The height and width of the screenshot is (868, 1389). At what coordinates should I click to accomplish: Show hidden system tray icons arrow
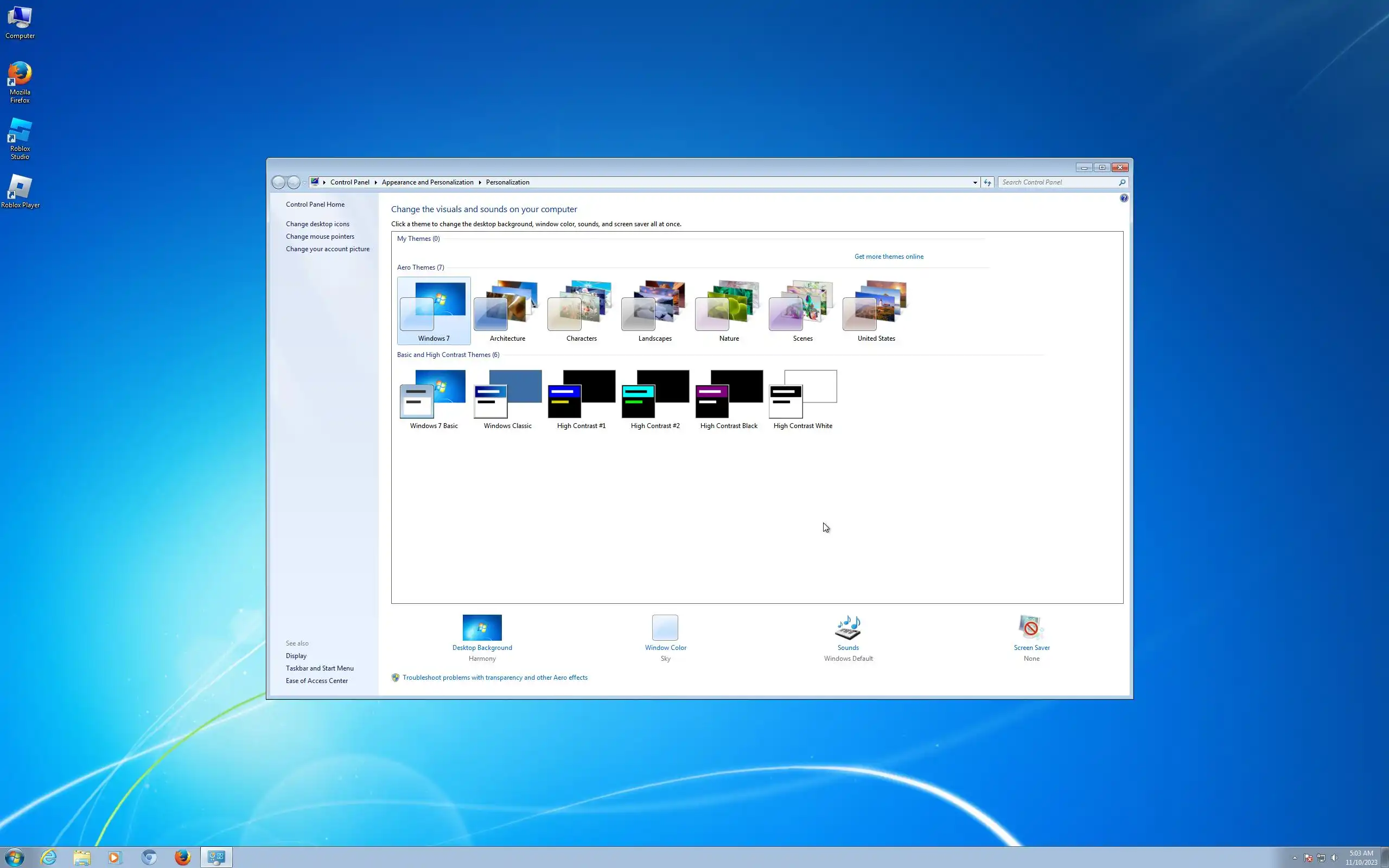coord(1294,858)
